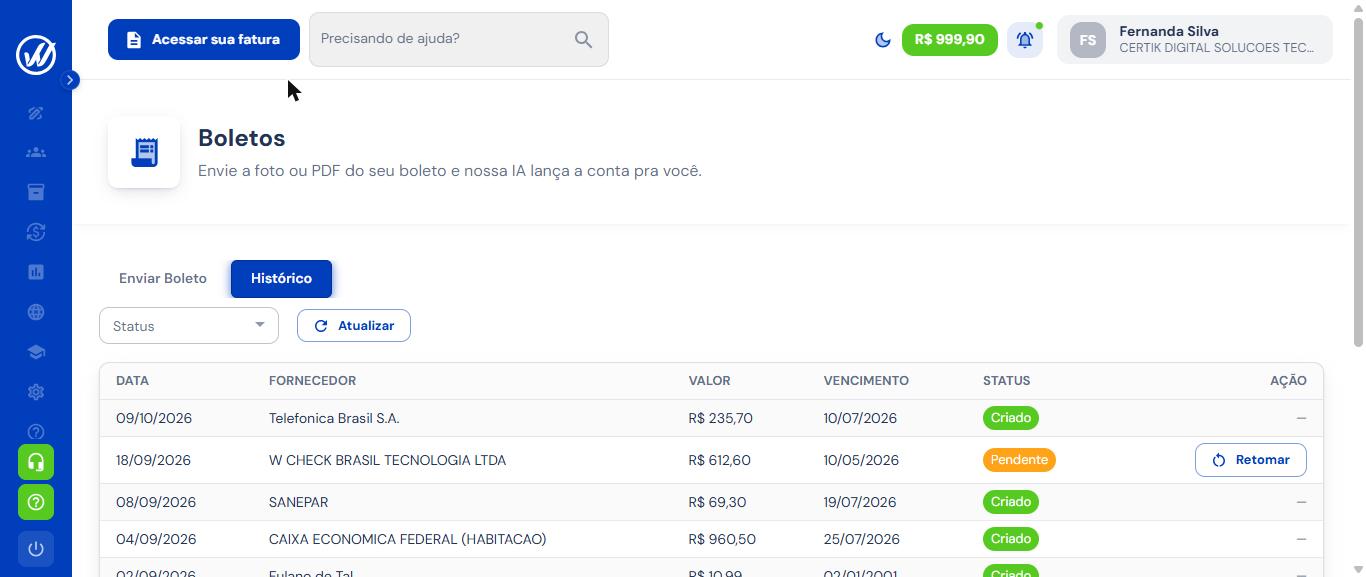Click the STATUS column header
Viewport: 1366px width, 577px height.
[1006, 381]
